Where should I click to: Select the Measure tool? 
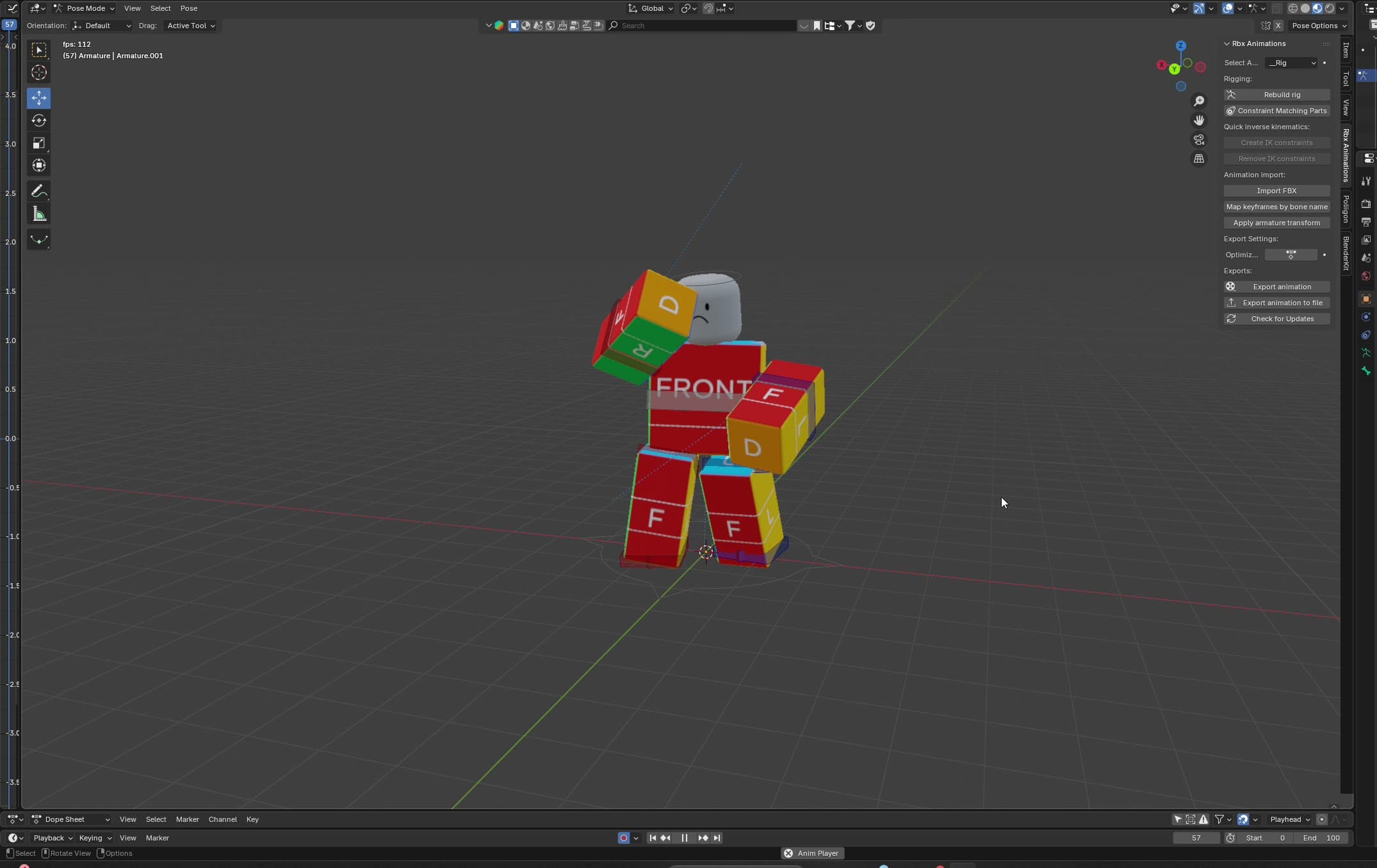tap(39, 214)
